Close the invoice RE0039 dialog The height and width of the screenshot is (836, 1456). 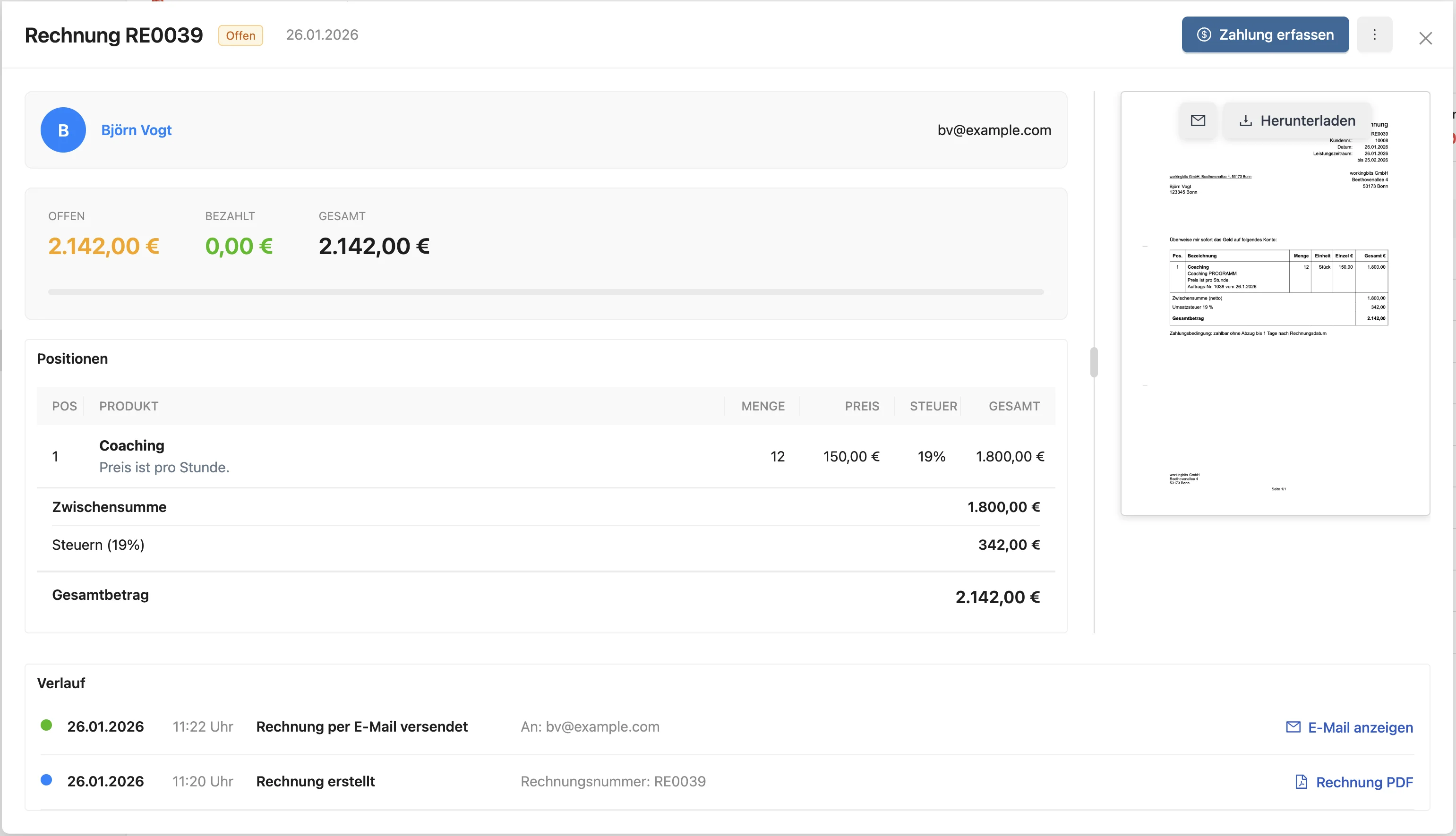[x=1425, y=38]
